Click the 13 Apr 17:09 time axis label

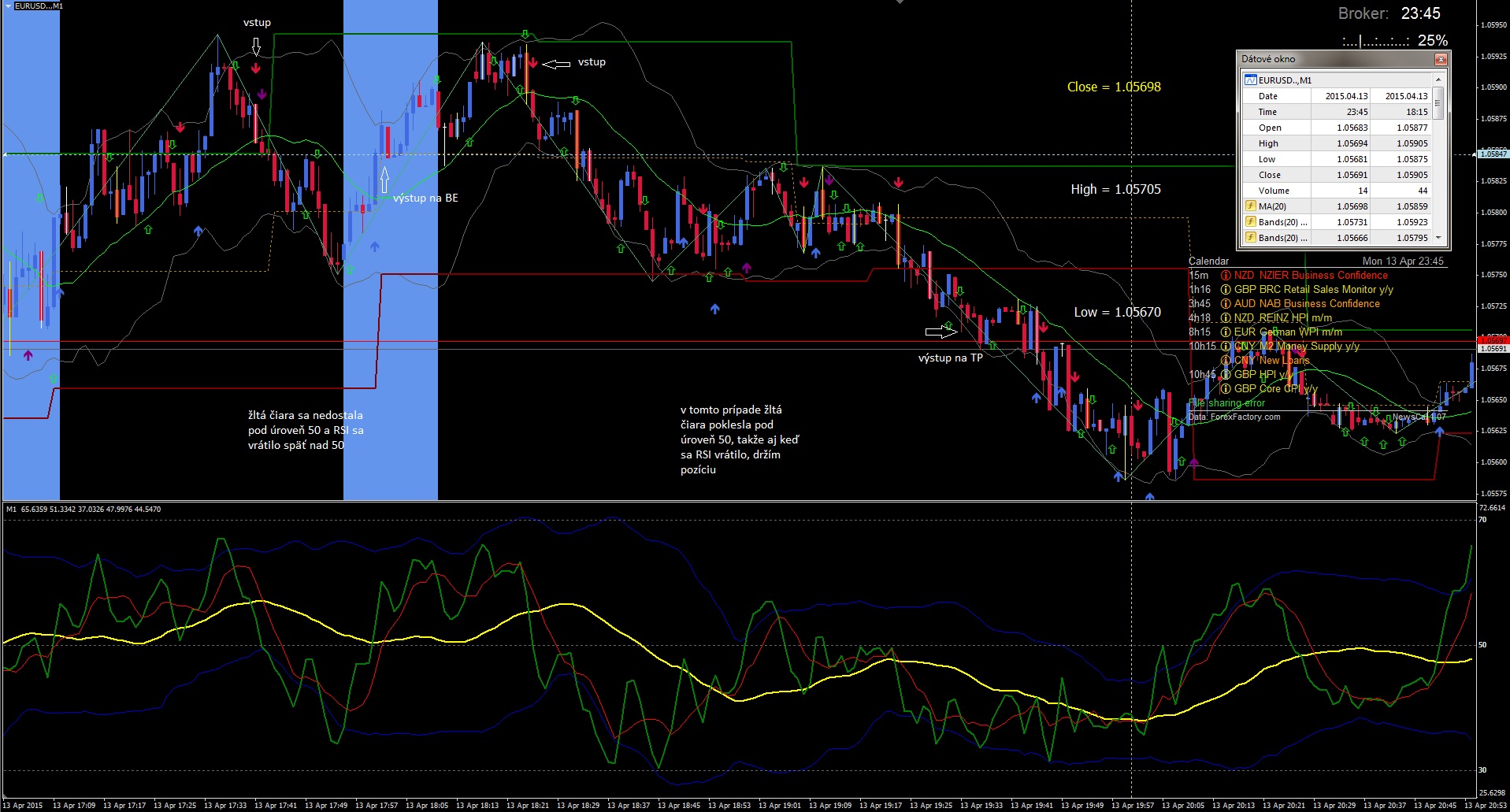click(74, 806)
